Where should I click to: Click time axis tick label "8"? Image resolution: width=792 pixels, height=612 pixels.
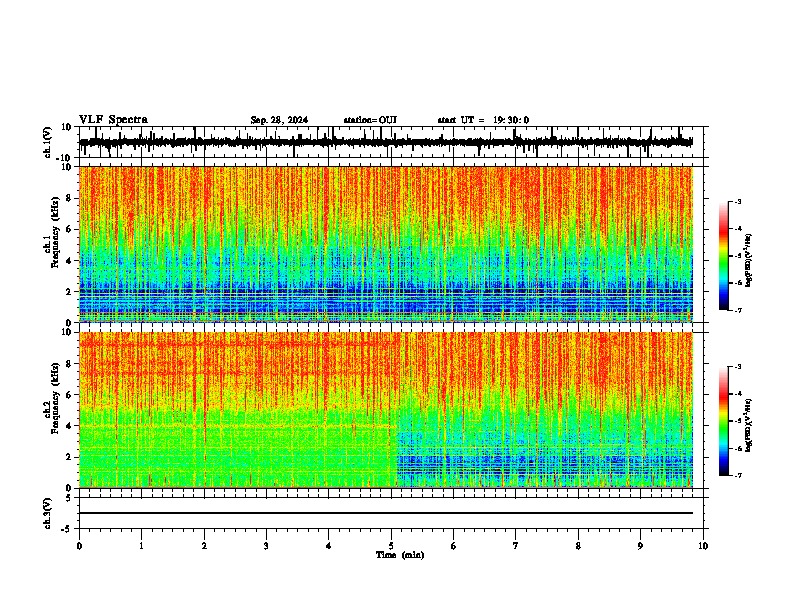[x=578, y=546]
